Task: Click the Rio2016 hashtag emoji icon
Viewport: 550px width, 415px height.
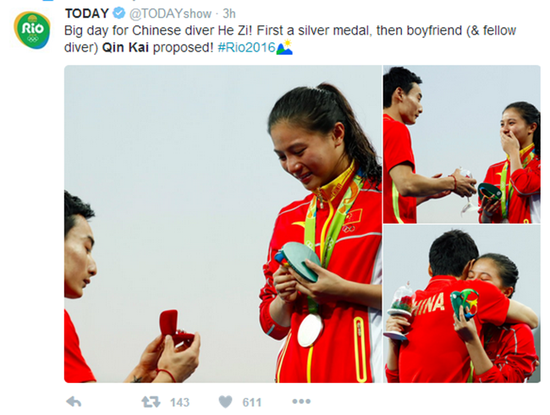Action: coord(284,47)
